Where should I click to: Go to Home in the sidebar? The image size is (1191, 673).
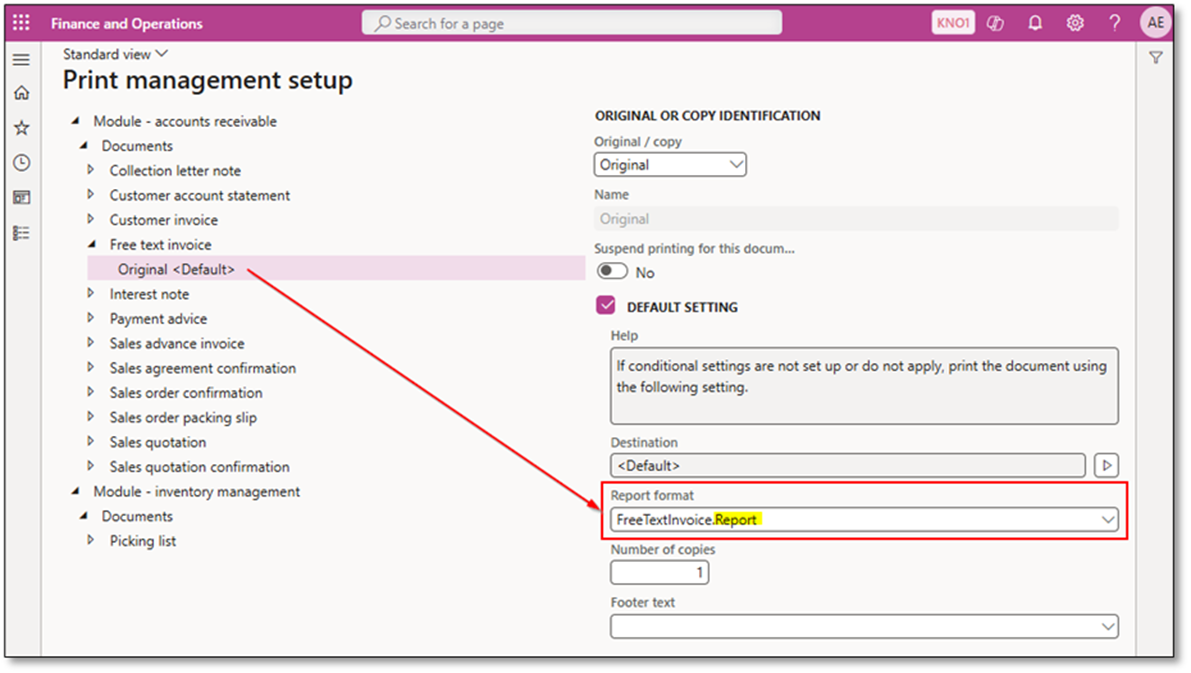(21, 93)
